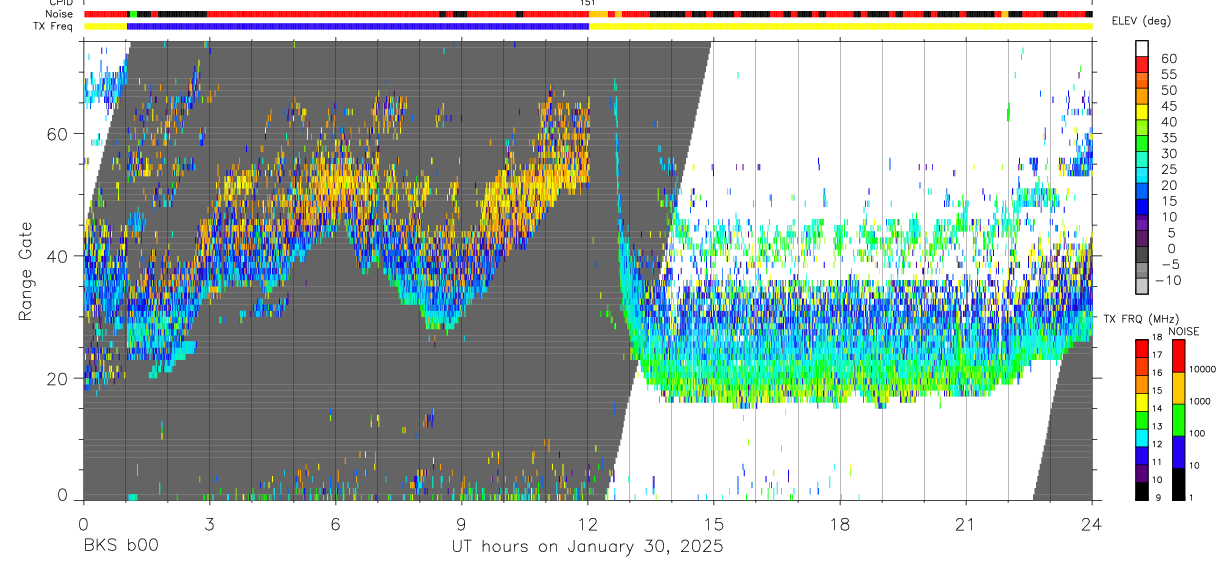Screen dimensions: 1228x567
Task: Click the 'TX Freq' row label at top left
Action: tap(54, 26)
